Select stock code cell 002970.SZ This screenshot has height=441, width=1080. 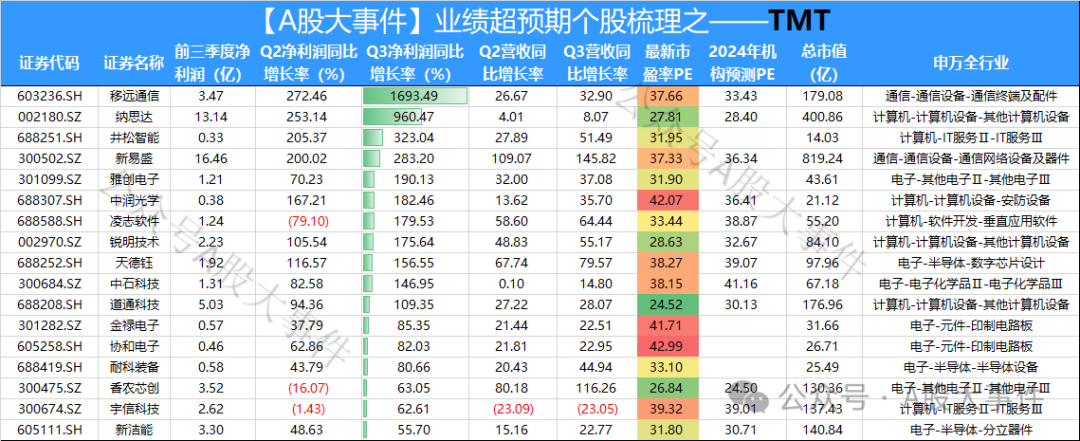[x=49, y=242]
